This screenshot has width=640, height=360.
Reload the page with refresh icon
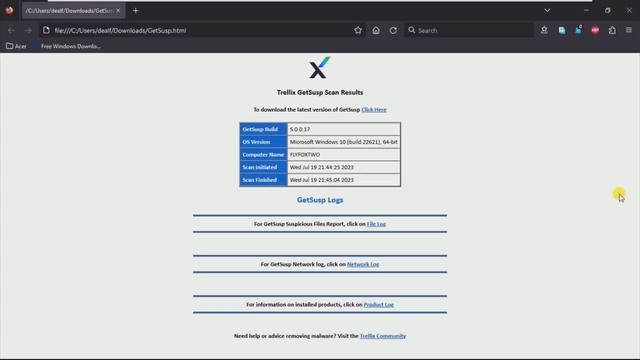tap(393, 30)
